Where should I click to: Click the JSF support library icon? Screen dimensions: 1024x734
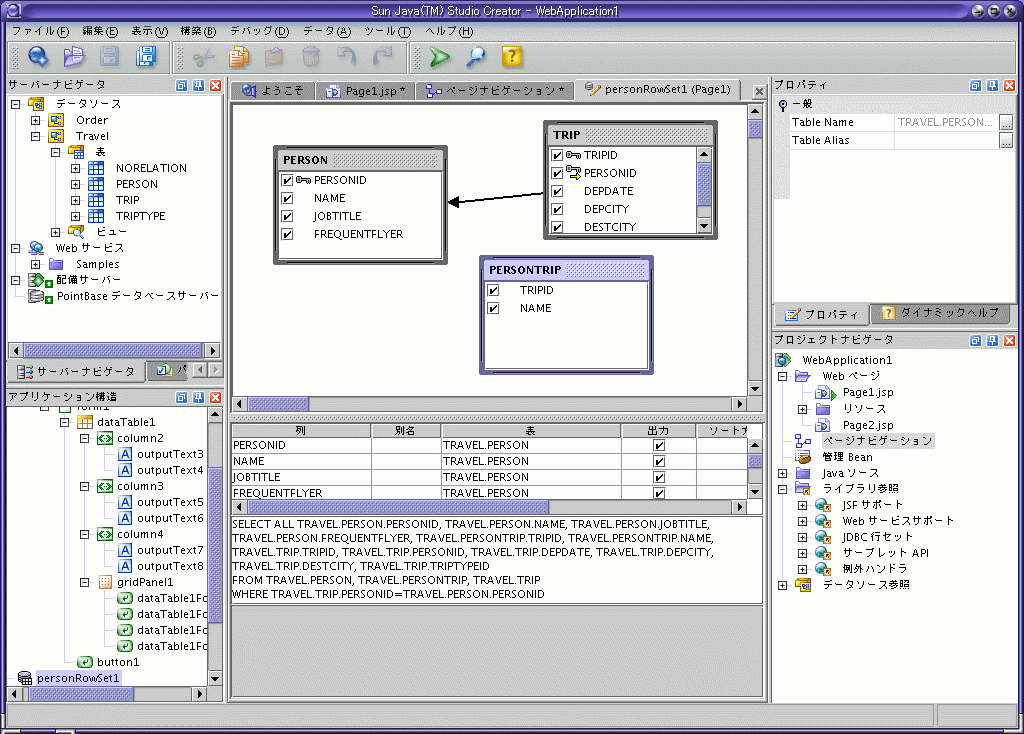(823, 505)
